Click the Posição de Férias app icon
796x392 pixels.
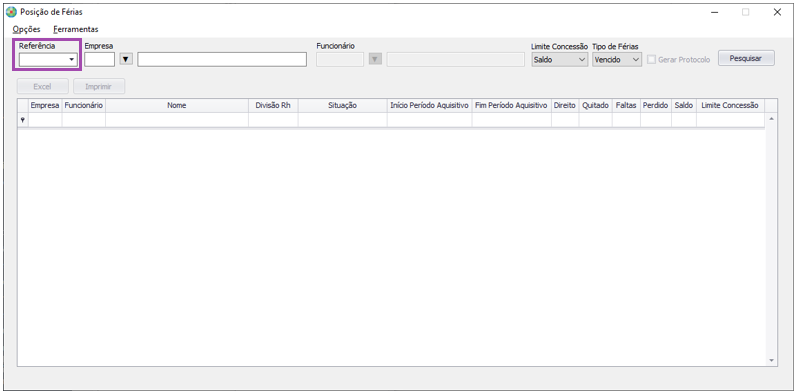(x=11, y=12)
